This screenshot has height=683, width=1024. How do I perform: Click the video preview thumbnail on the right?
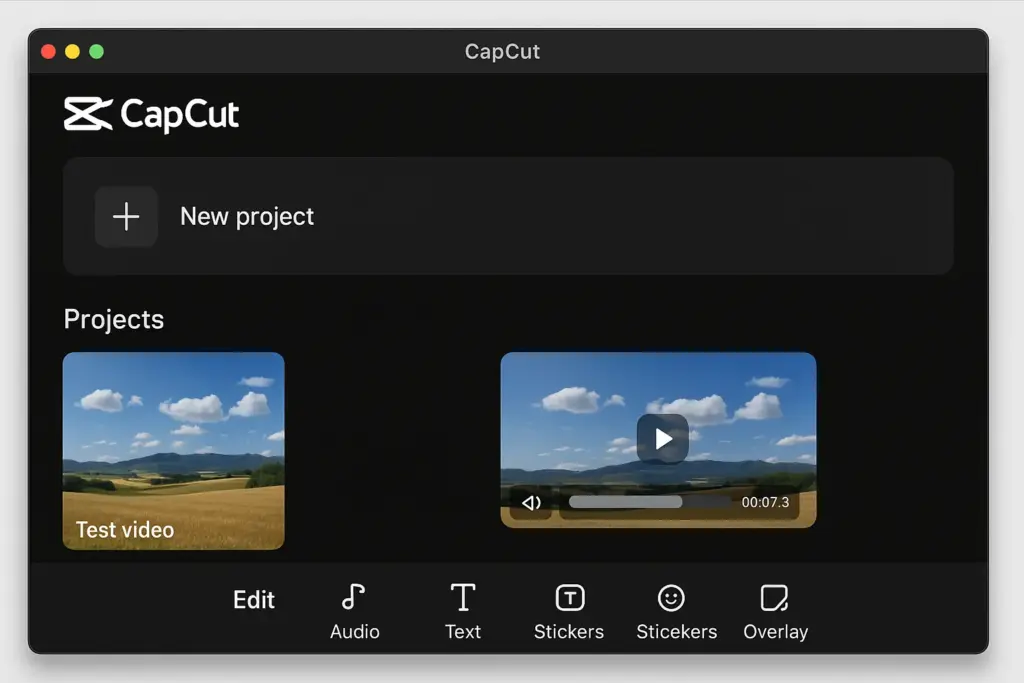pyautogui.click(x=658, y=439)
